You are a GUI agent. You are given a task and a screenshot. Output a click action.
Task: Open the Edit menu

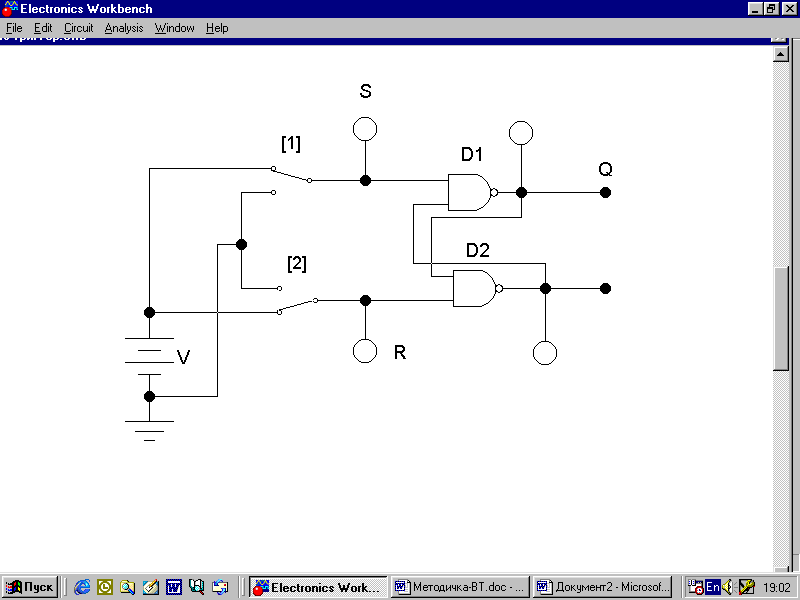coord(43,28)
